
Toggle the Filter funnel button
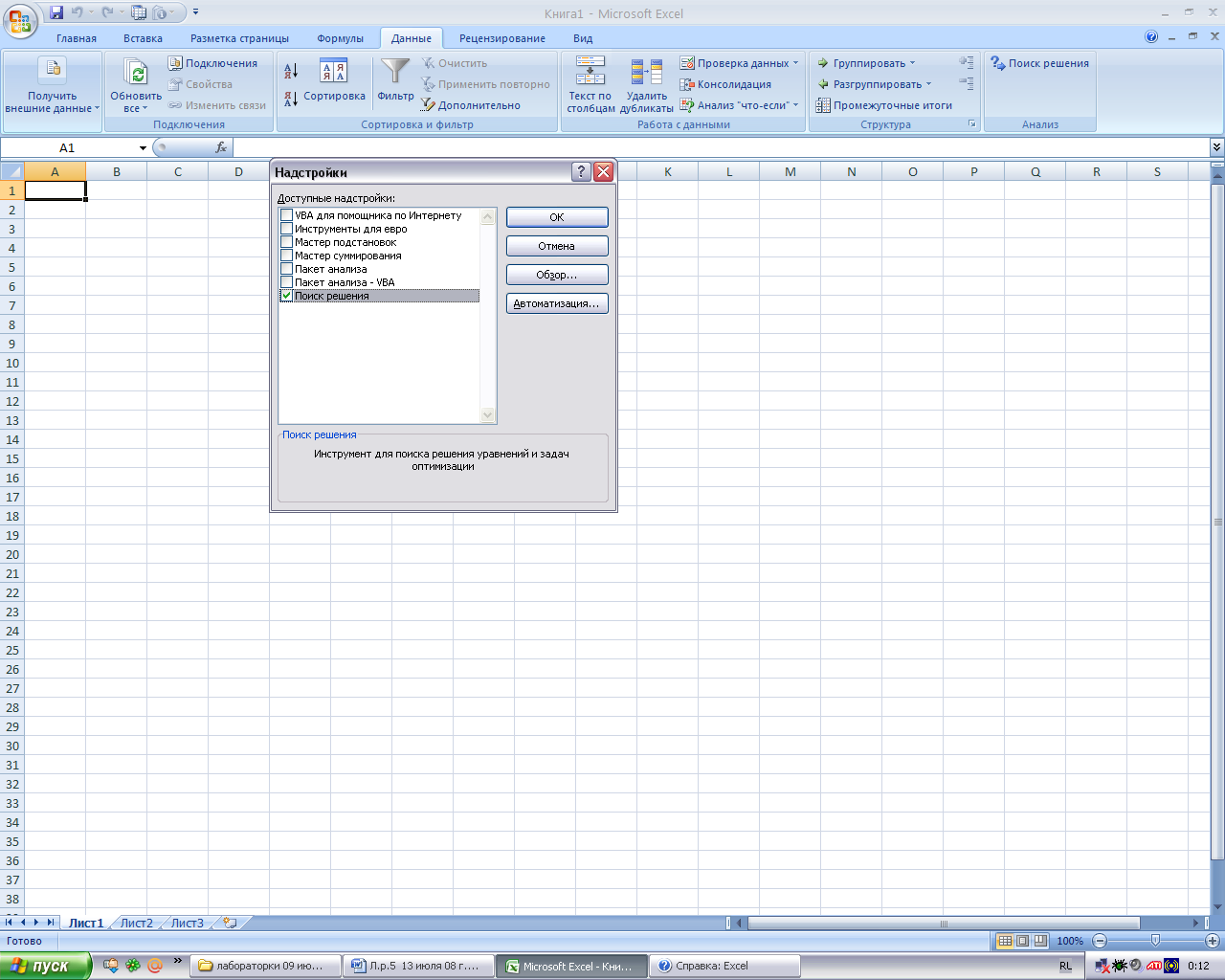coord(395,80)
